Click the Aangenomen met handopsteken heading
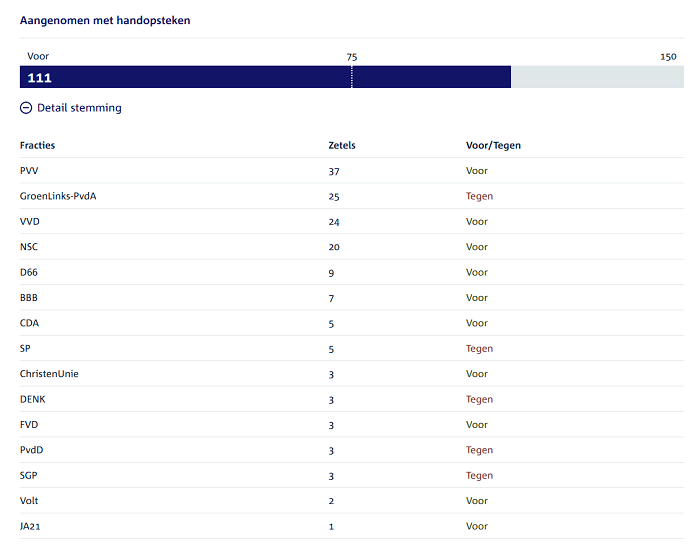This screenshot has height=553, width=700. [x=105, y=21]
